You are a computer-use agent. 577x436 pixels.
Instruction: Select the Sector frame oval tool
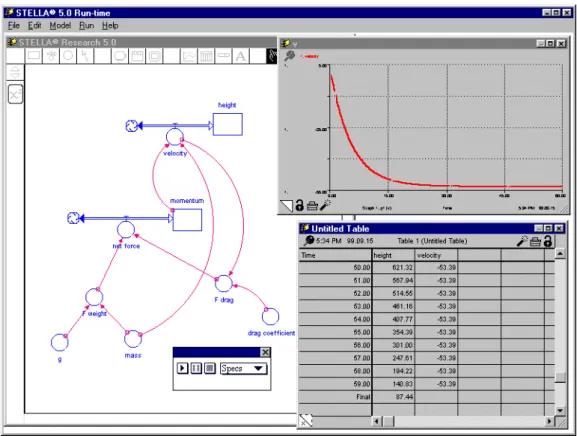(x=120, y=56)
